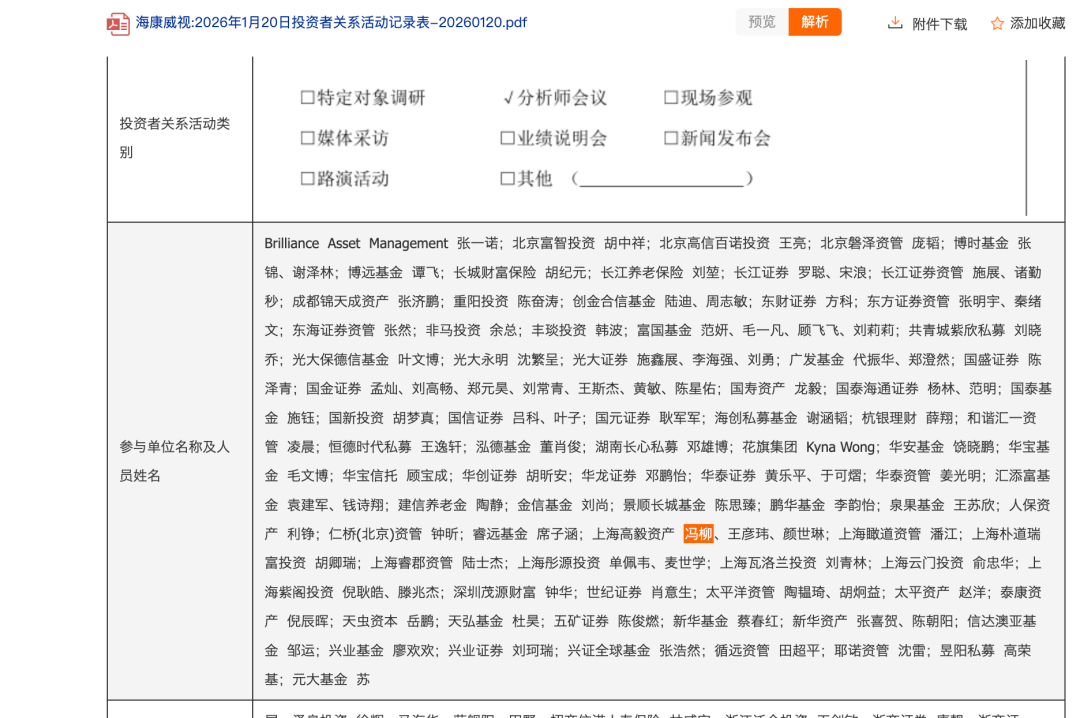Check the 其他 checkbox
The width and height of the screenshot is (1080, 718).
point(507,178)
